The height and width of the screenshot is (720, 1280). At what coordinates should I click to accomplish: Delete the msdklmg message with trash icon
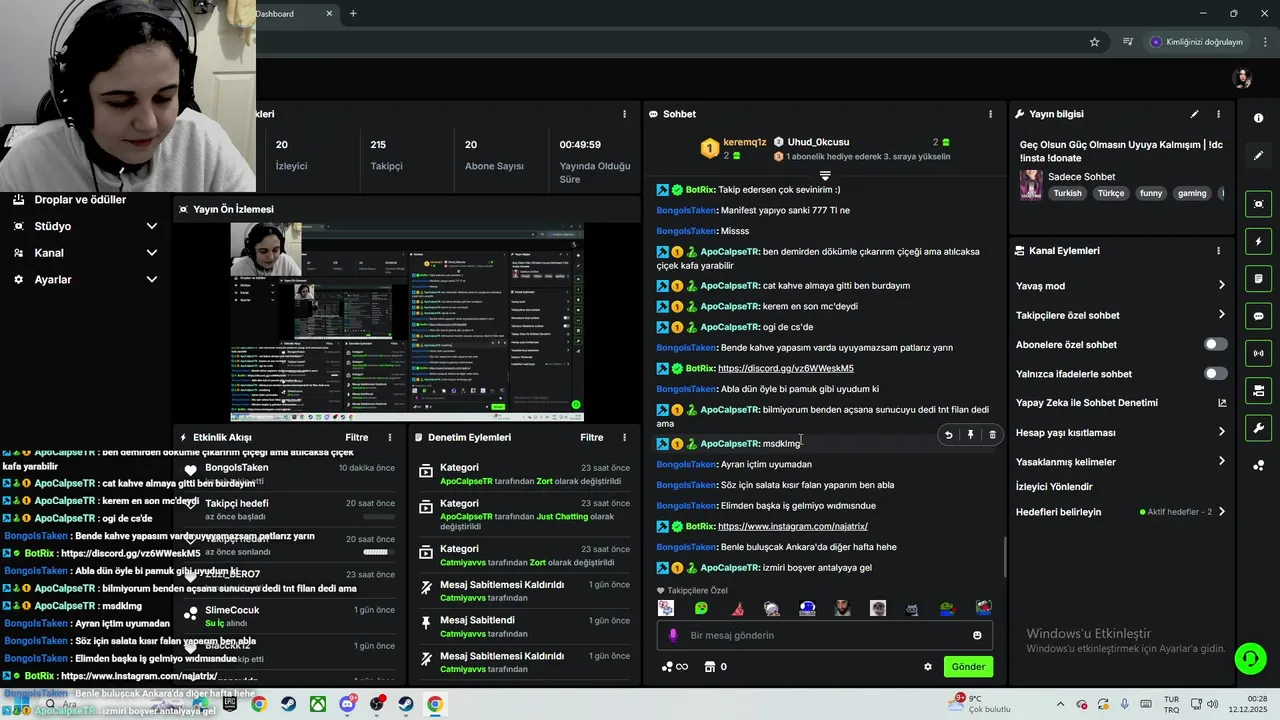[x=992, y=435]
